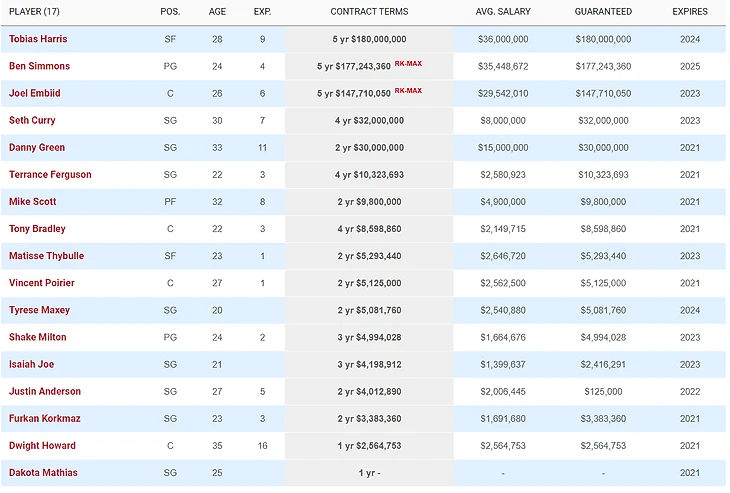This screenshot has width=730, height=493.
Task: Click on Ben Simmons name
Action: pos(39,66)
